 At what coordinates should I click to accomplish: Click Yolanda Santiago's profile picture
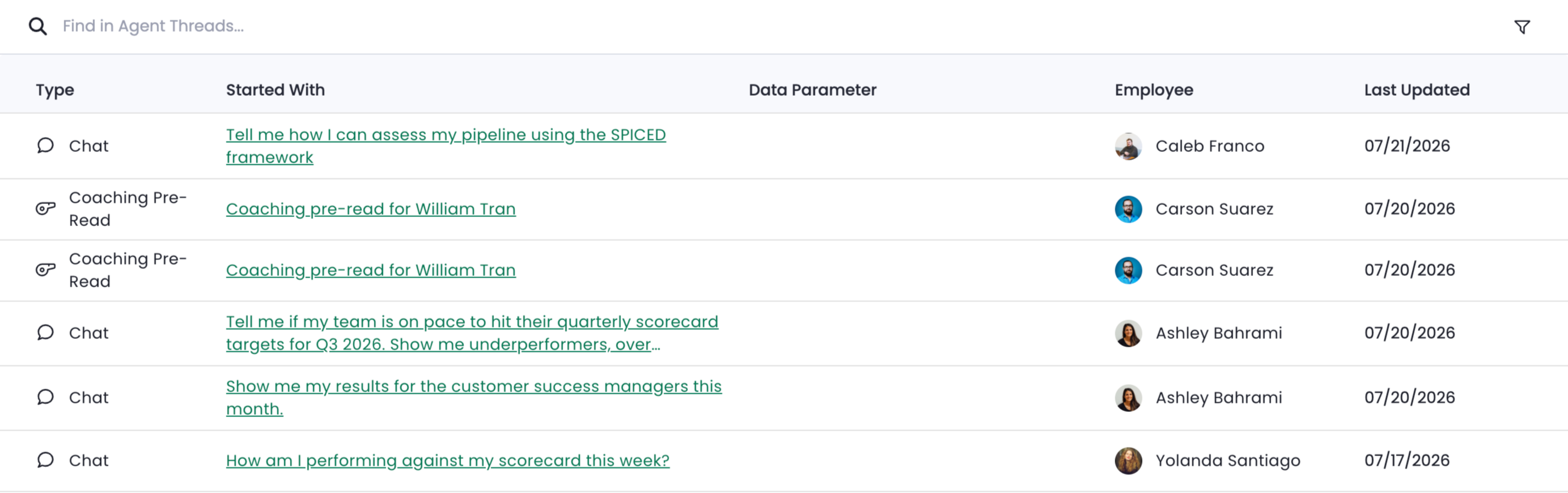(1128, 461)
